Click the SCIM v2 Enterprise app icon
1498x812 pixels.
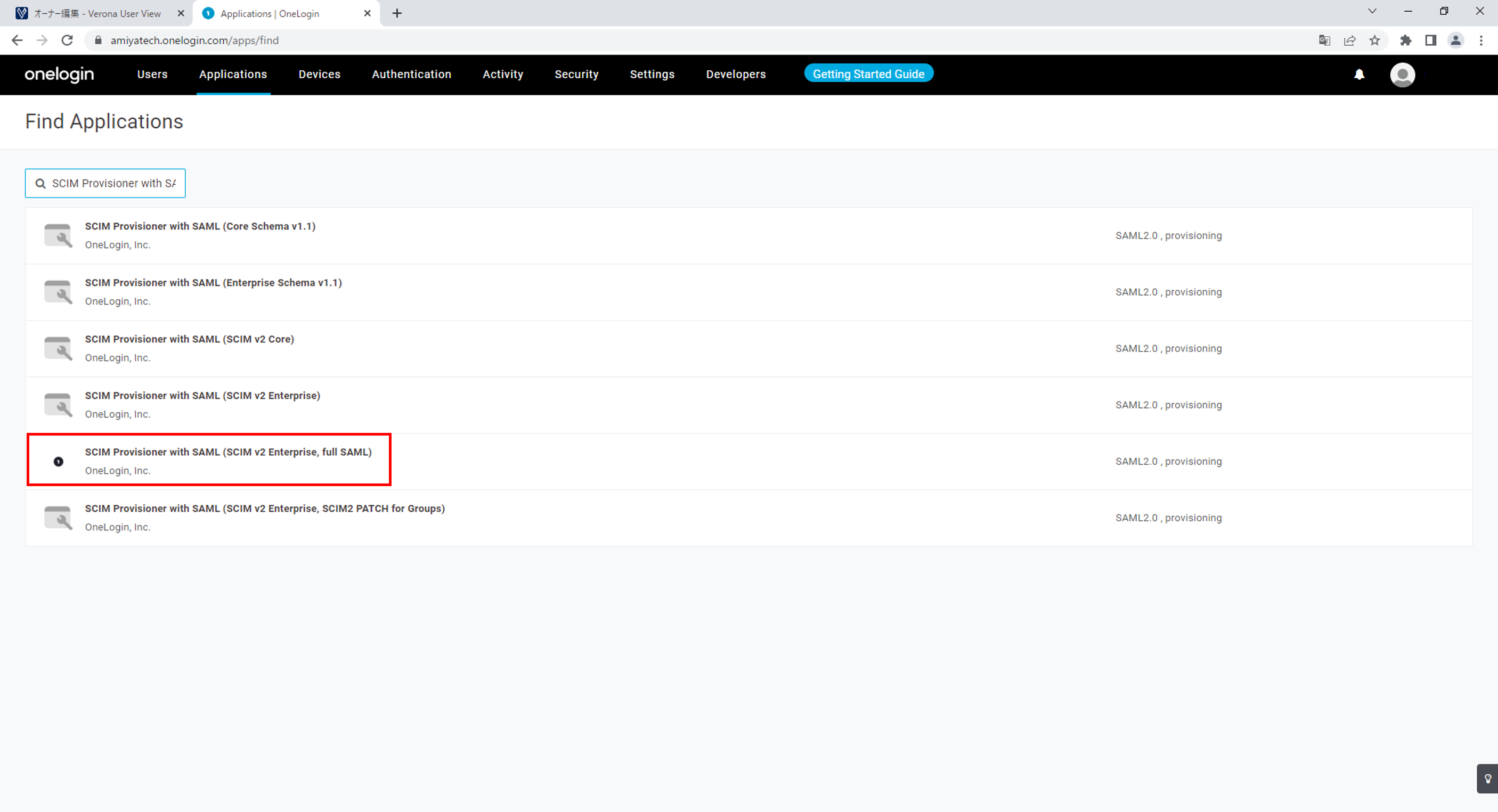click(x=58, y=405)
